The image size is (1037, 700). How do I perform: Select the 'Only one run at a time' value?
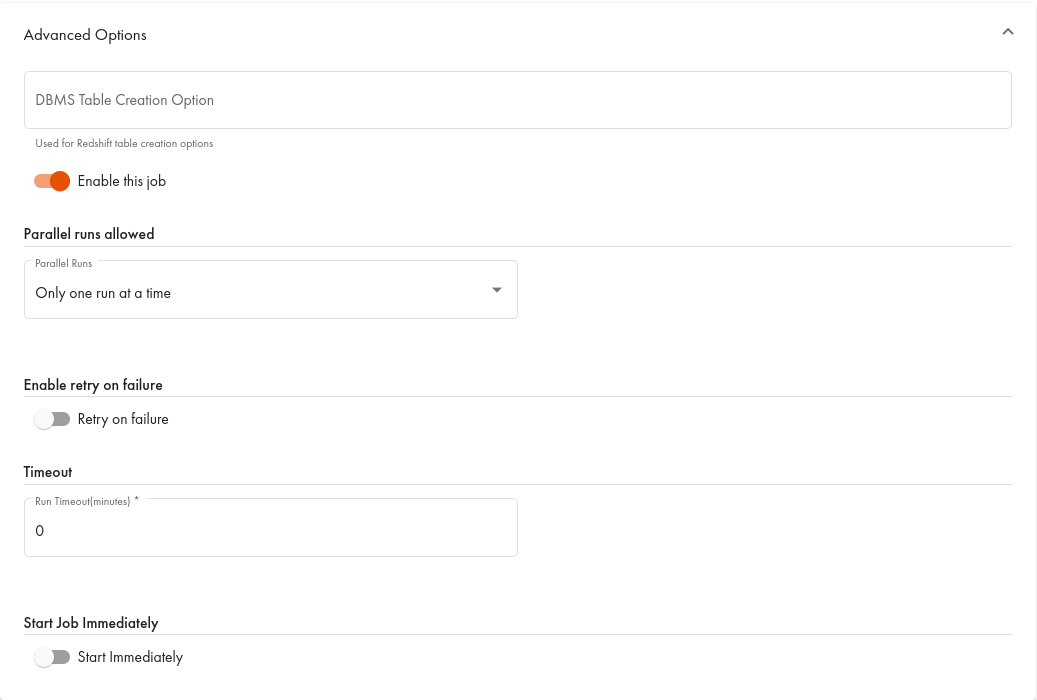(x=103, y=293)
